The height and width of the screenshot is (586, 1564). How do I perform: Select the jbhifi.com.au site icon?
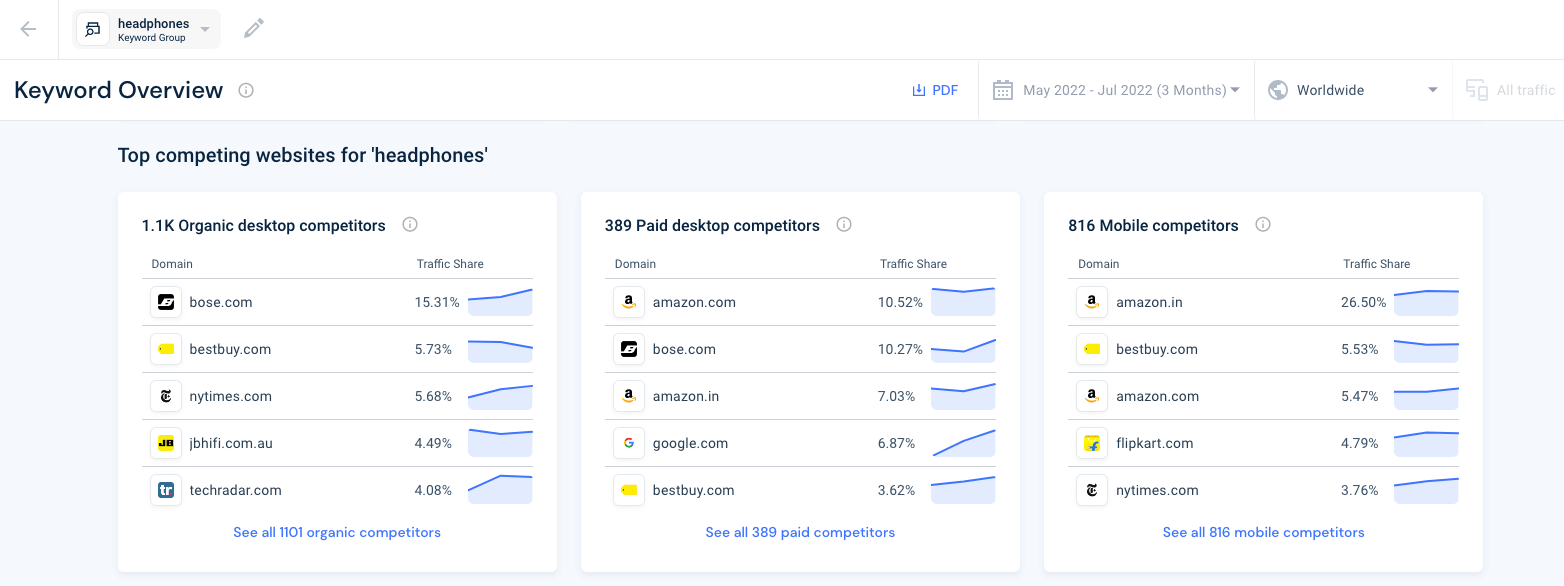[x=166, y=443]
